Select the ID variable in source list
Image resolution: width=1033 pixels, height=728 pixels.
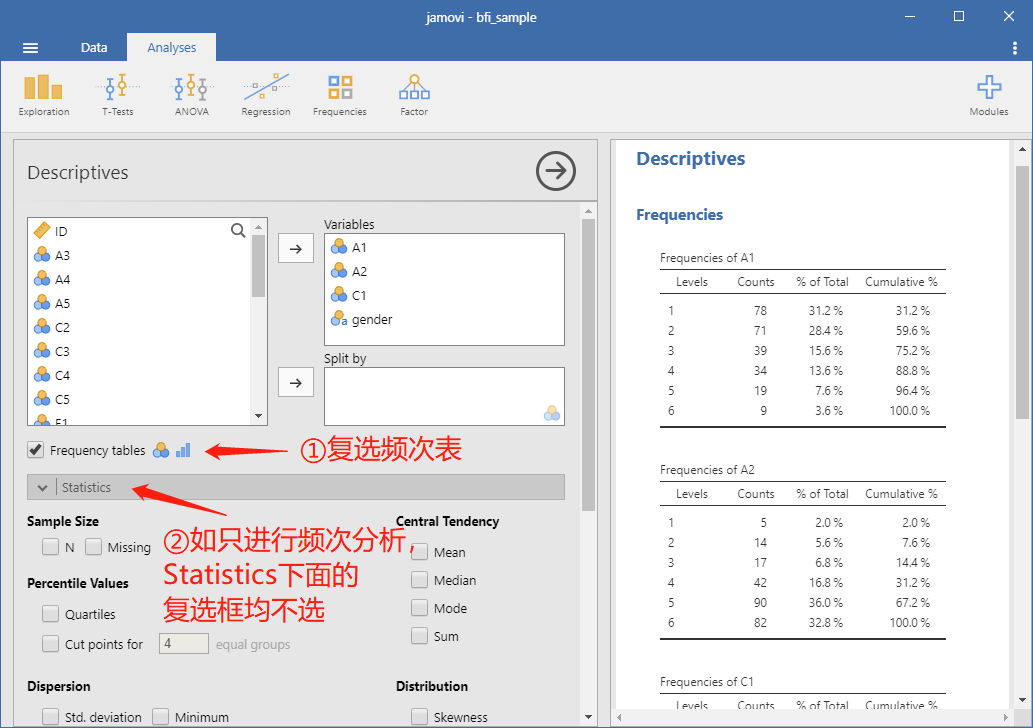(x=140, y=231)
